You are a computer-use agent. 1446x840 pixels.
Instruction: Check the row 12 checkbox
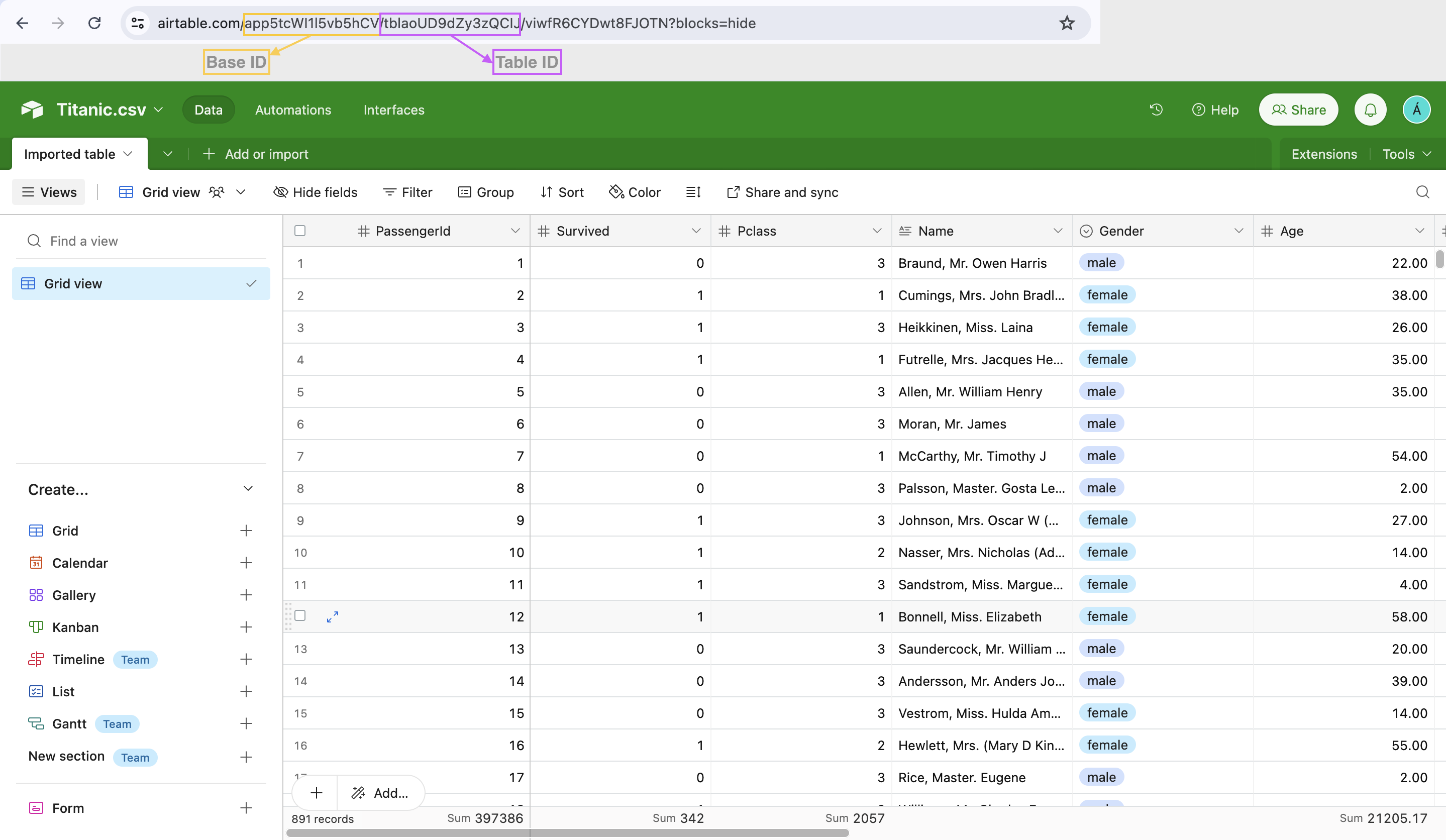click(300, 615)
